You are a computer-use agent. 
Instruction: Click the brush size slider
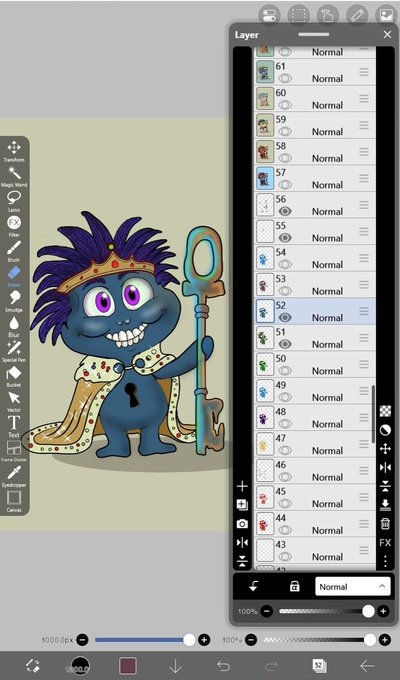144,640
